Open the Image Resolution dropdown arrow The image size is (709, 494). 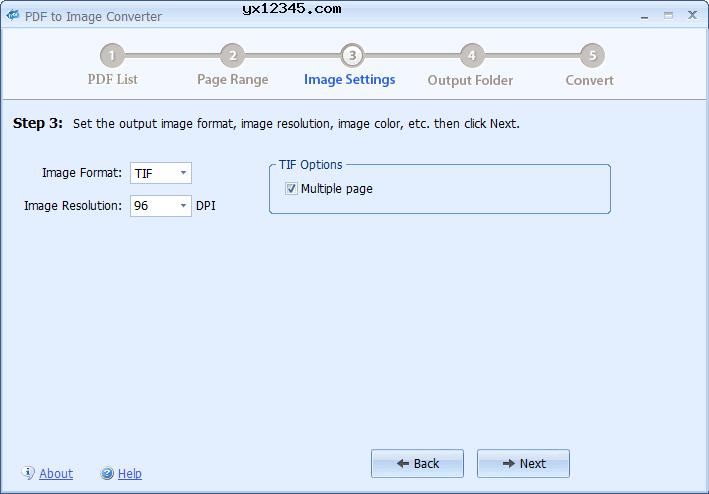(183, 206)
